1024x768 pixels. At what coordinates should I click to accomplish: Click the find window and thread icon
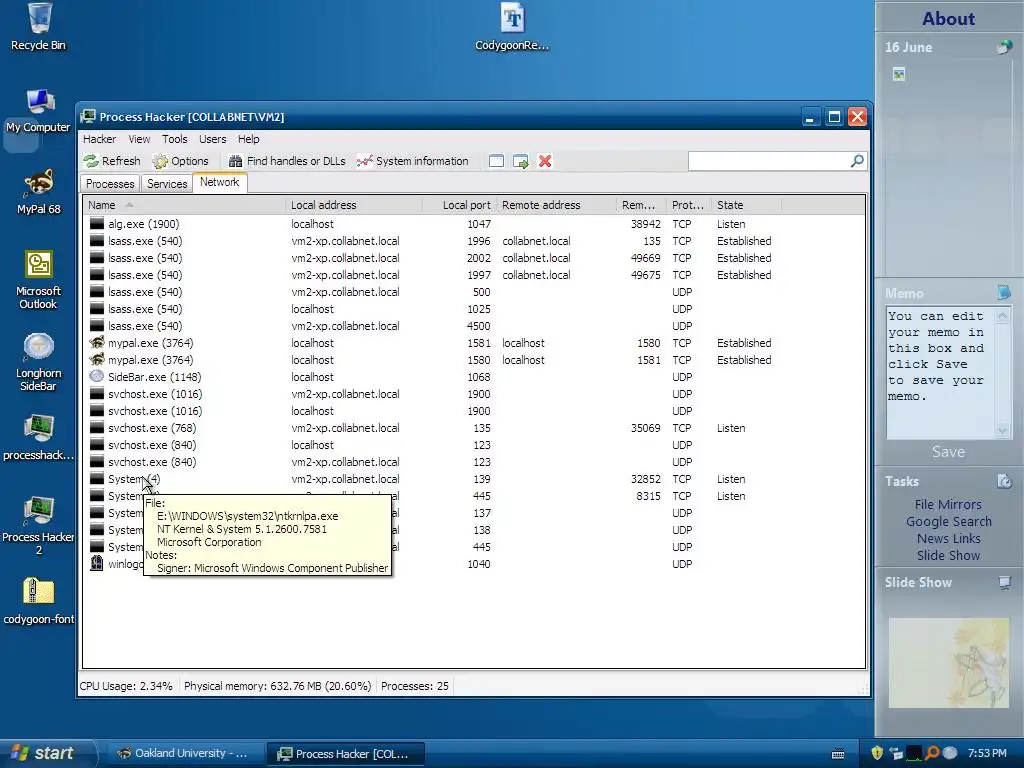point(520,161)
